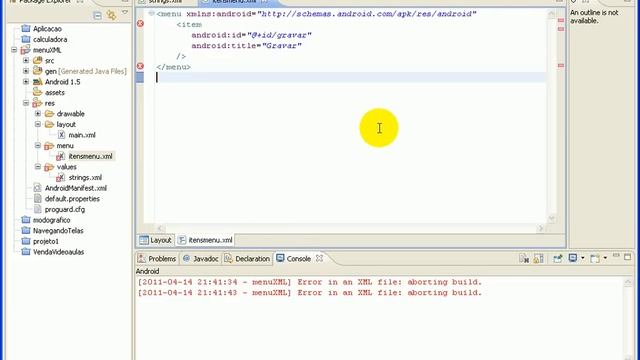Close the Console view tab
This screenshot has height=360, width=640.
pyautogui.click(x=320, y=258)
